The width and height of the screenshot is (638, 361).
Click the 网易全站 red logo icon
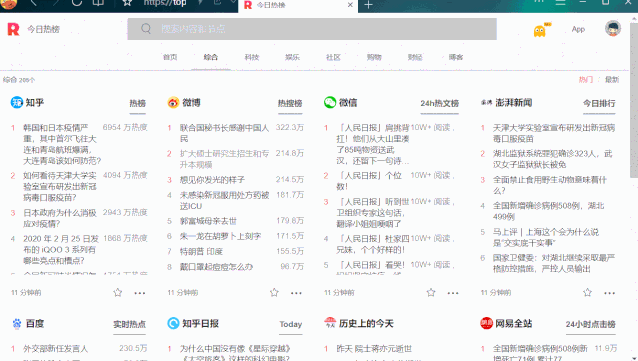pyautogui.click(x=486, y=324)
